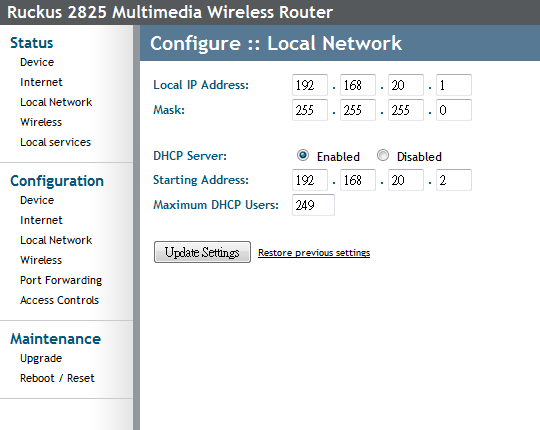Click the Status section heading

point(32,43)
